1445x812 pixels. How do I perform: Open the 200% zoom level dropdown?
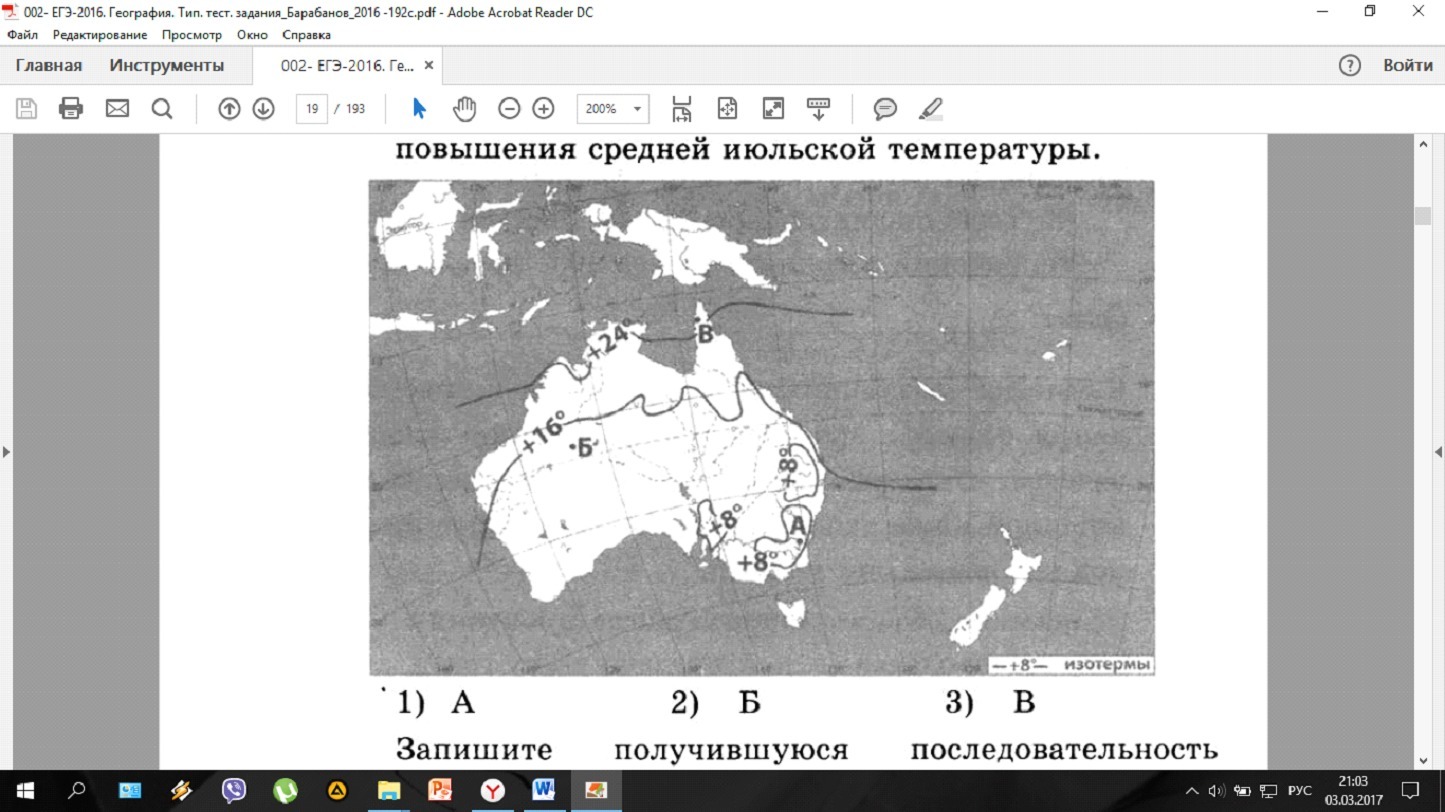click(x=613, y=108)
